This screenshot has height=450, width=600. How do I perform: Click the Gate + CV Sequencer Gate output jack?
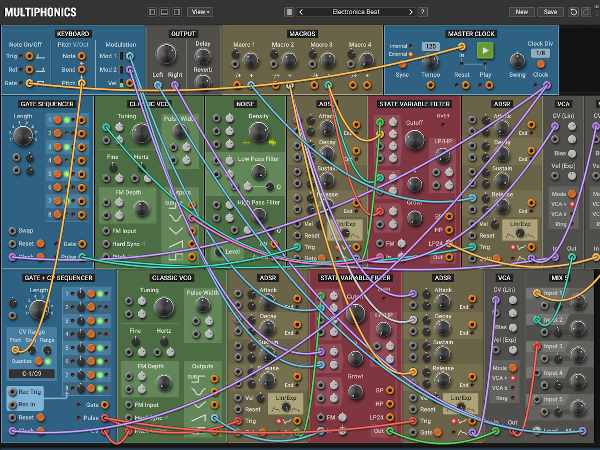(x=104, y=404)
